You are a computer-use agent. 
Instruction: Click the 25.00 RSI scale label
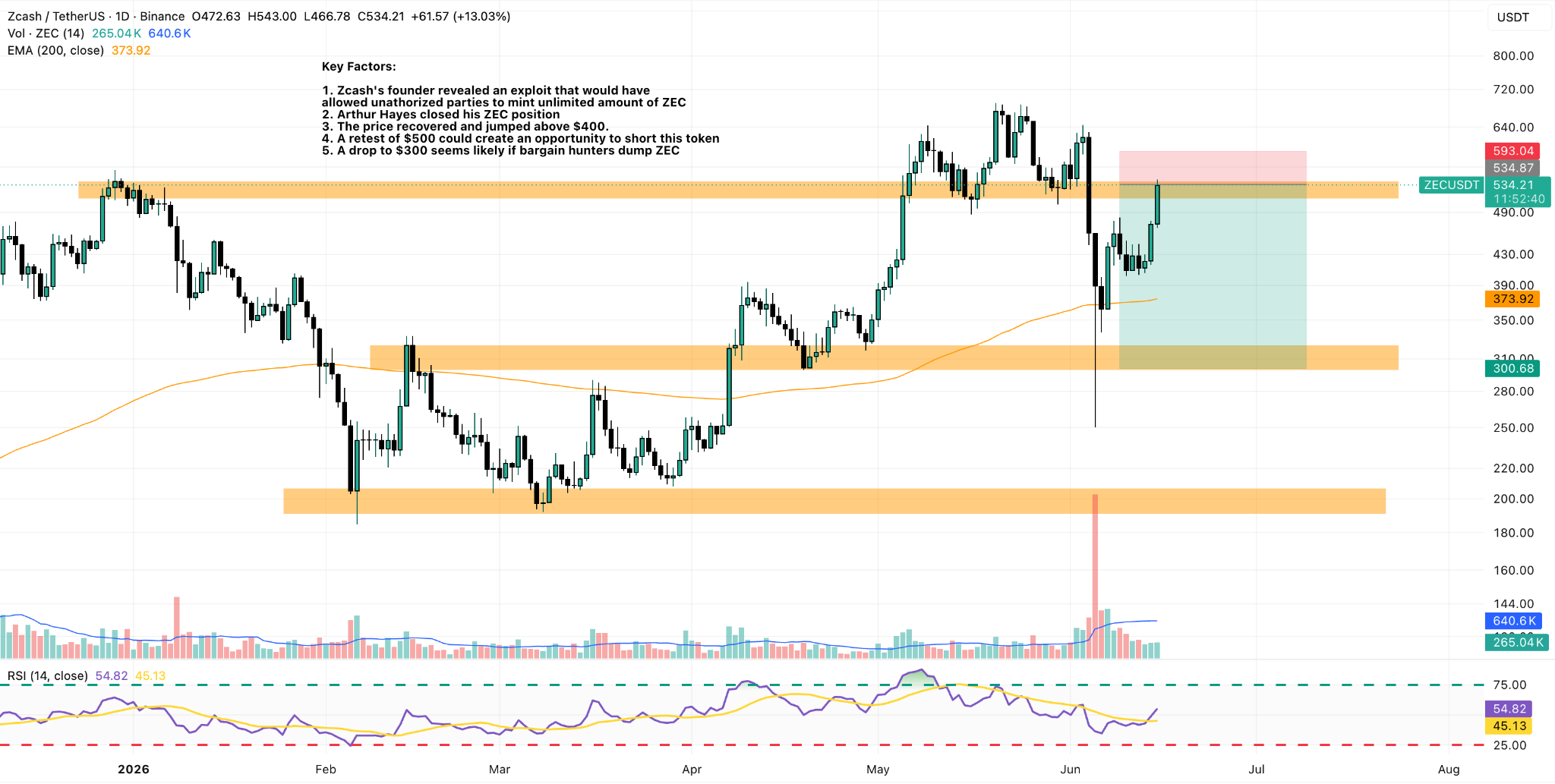pyautogui.click(x=1509, y=746)
